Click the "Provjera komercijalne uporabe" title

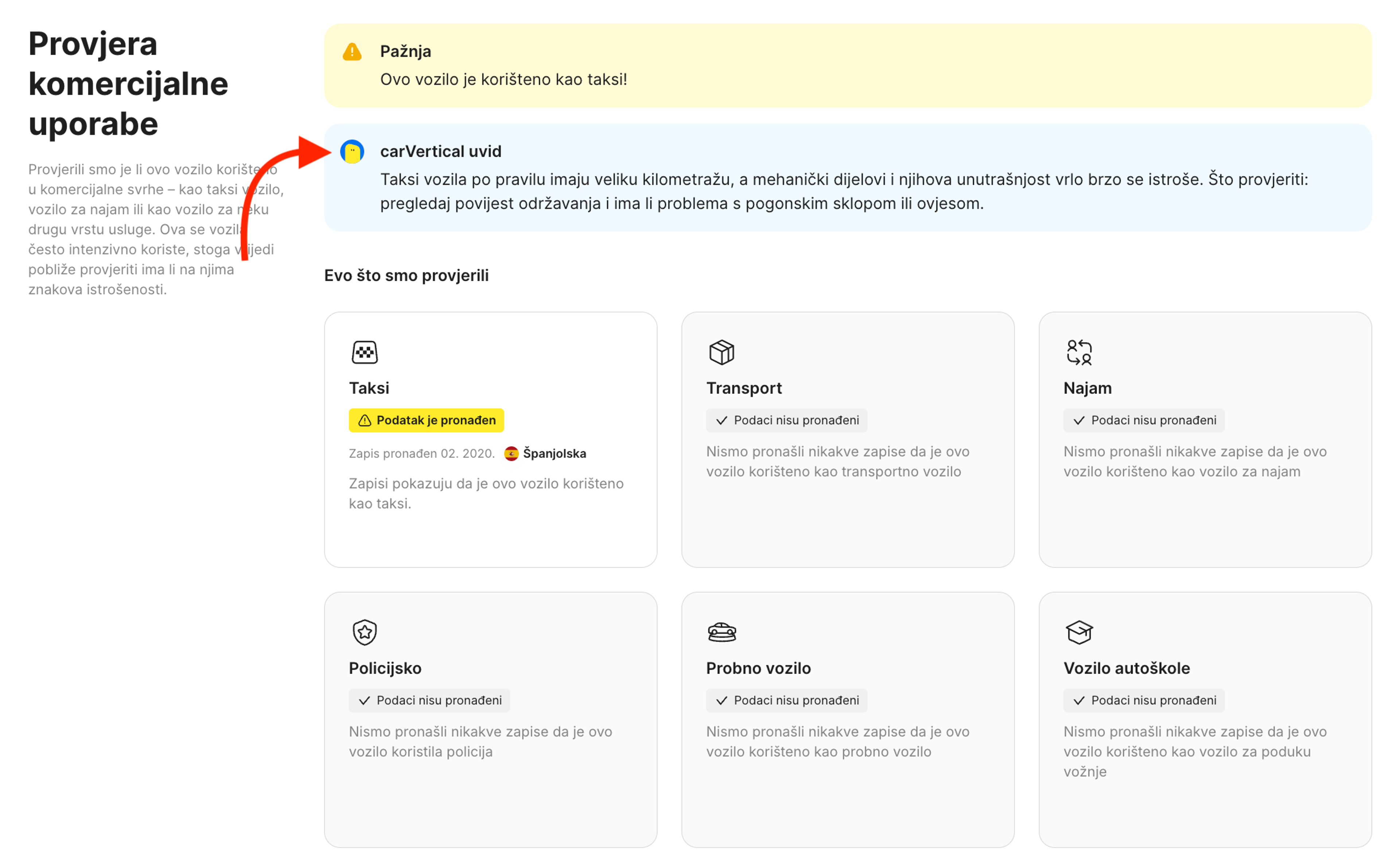tap(128, 84)
